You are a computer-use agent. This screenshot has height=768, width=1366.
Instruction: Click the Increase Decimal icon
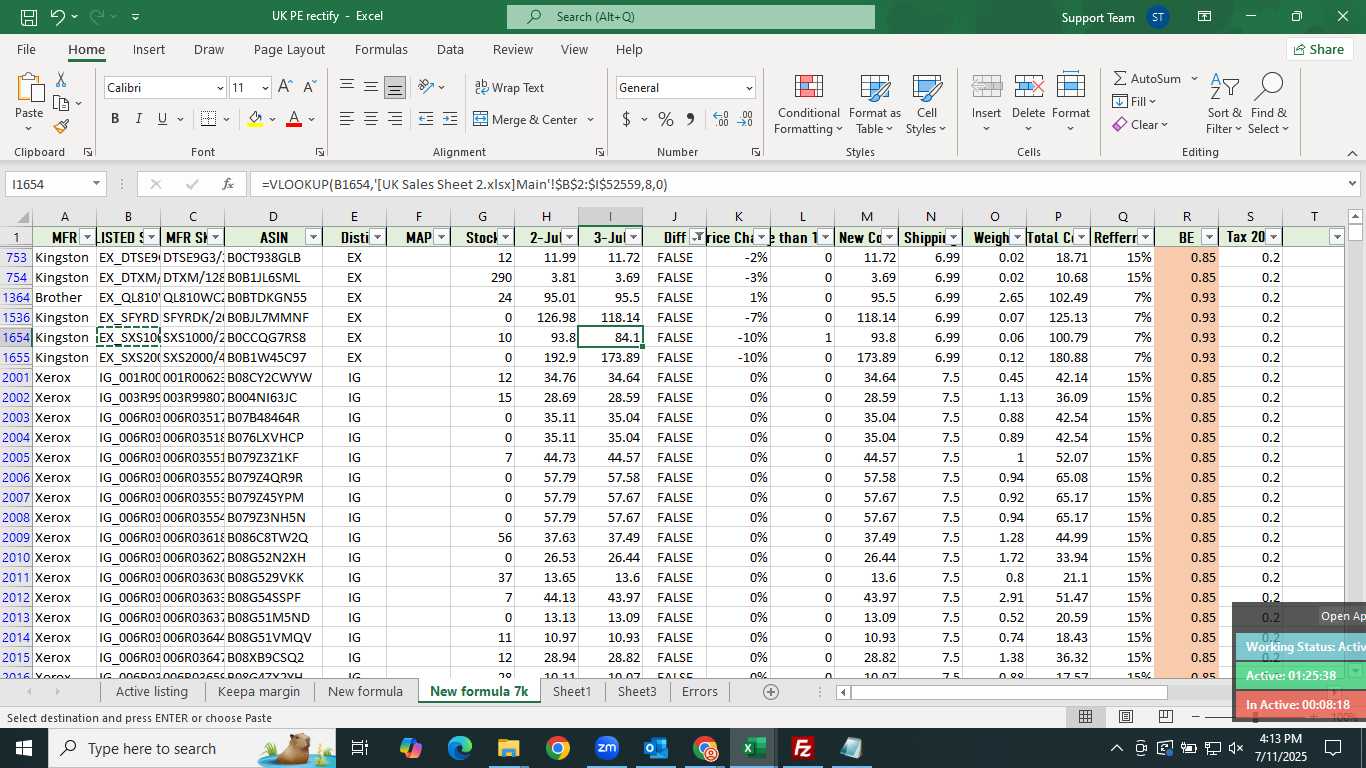(720, 119)
